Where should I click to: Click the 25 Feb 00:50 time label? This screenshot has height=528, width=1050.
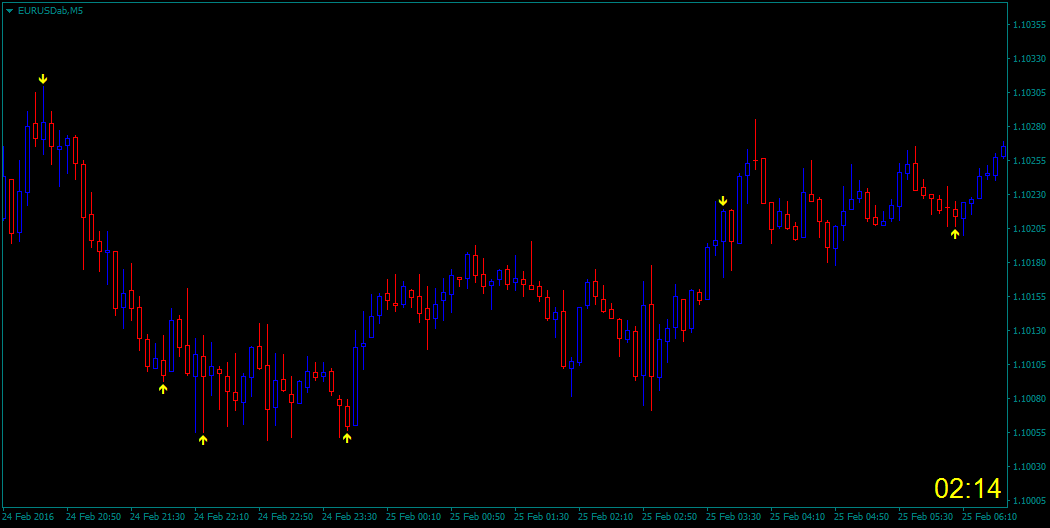pos(477,517)
